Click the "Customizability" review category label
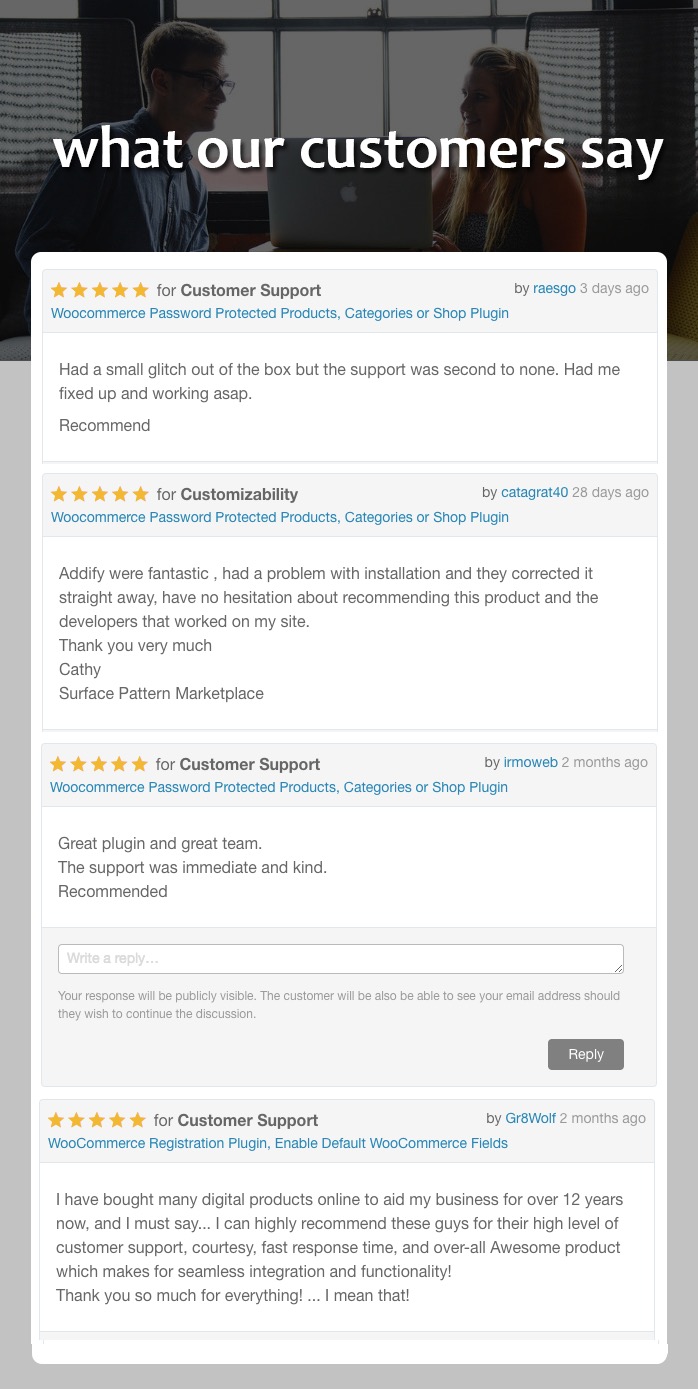 (x=239, y=494)
